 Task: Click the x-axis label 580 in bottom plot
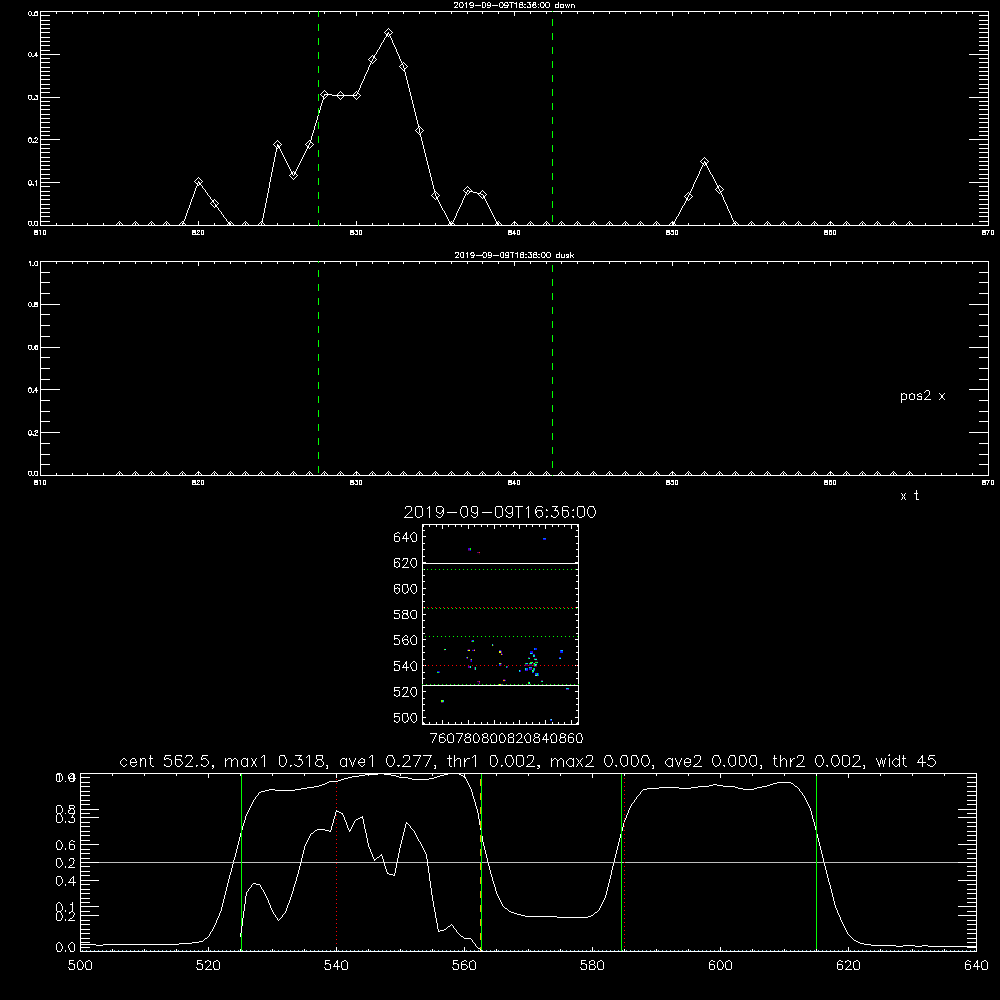592,966
